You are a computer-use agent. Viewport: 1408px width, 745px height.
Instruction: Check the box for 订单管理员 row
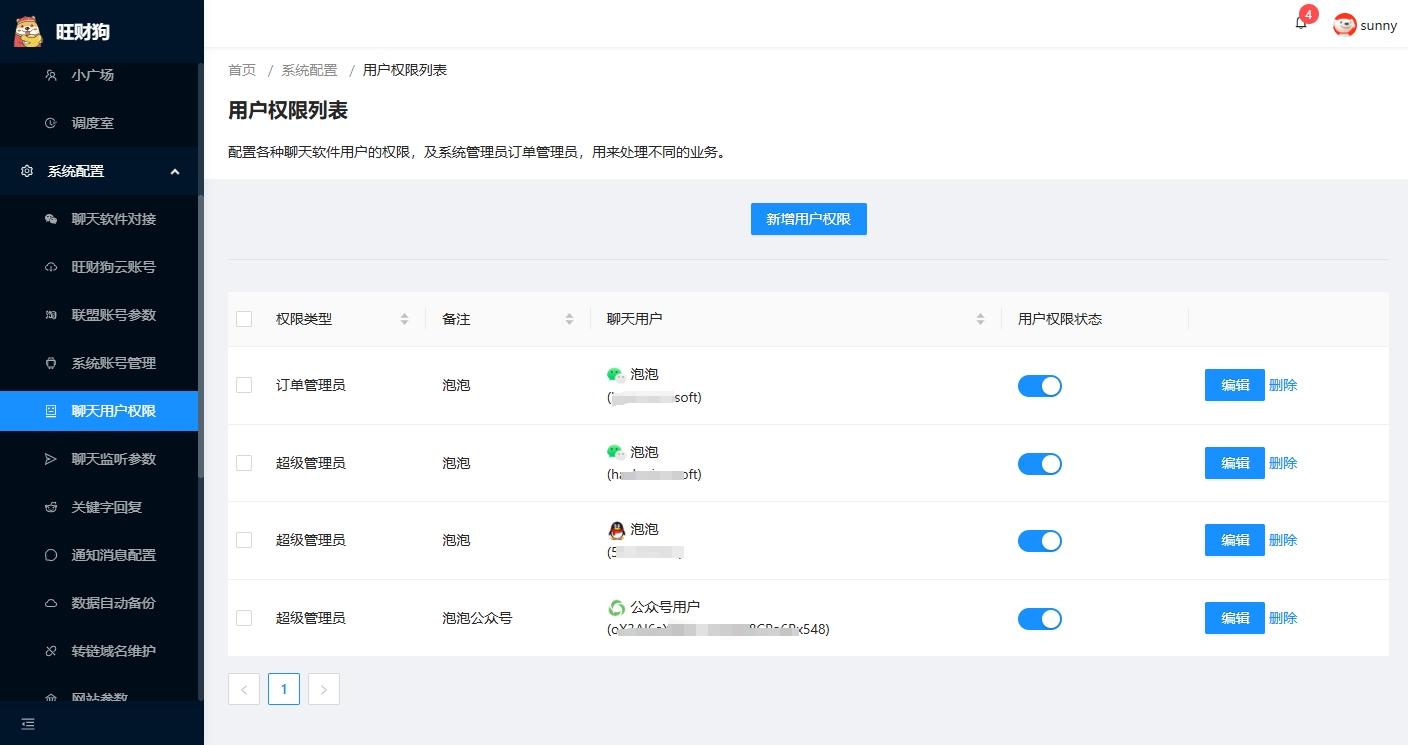(x=244, y=385)
